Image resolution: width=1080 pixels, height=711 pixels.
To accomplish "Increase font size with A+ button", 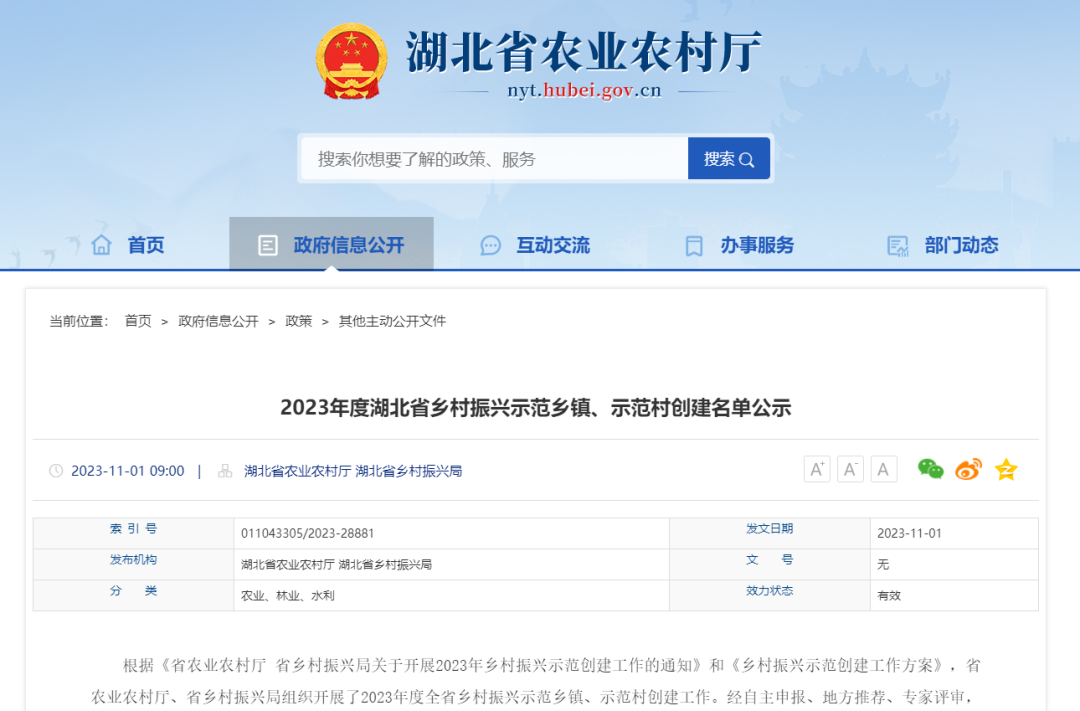I will click(816, 469).
